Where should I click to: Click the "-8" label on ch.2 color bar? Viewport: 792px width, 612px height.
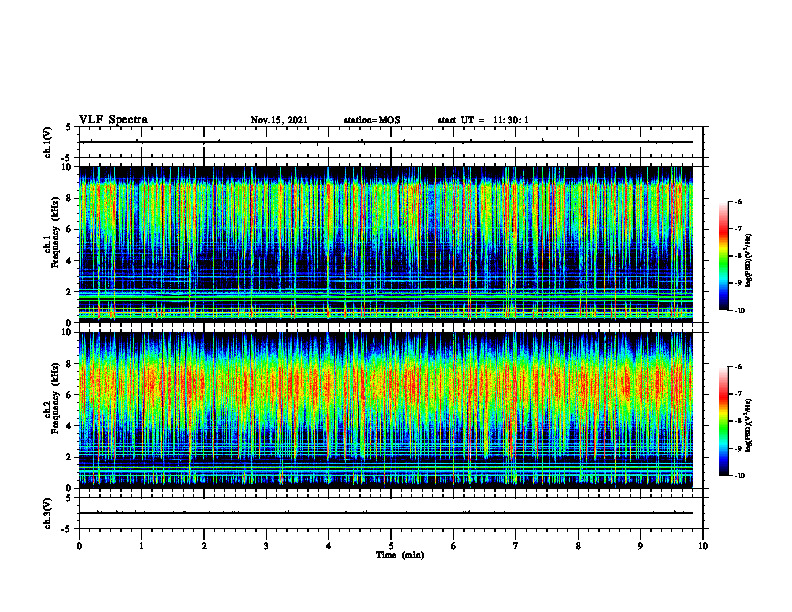(738, 421)
